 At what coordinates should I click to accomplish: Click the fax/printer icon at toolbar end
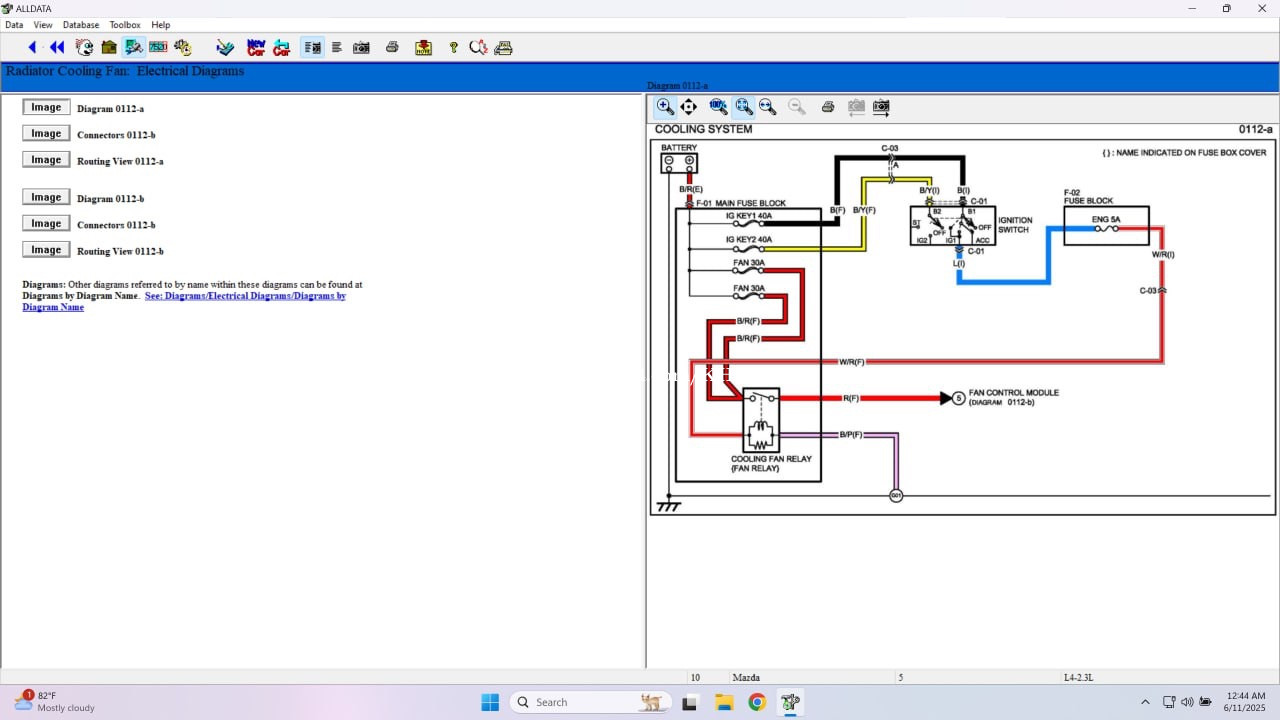coord(503,47)
